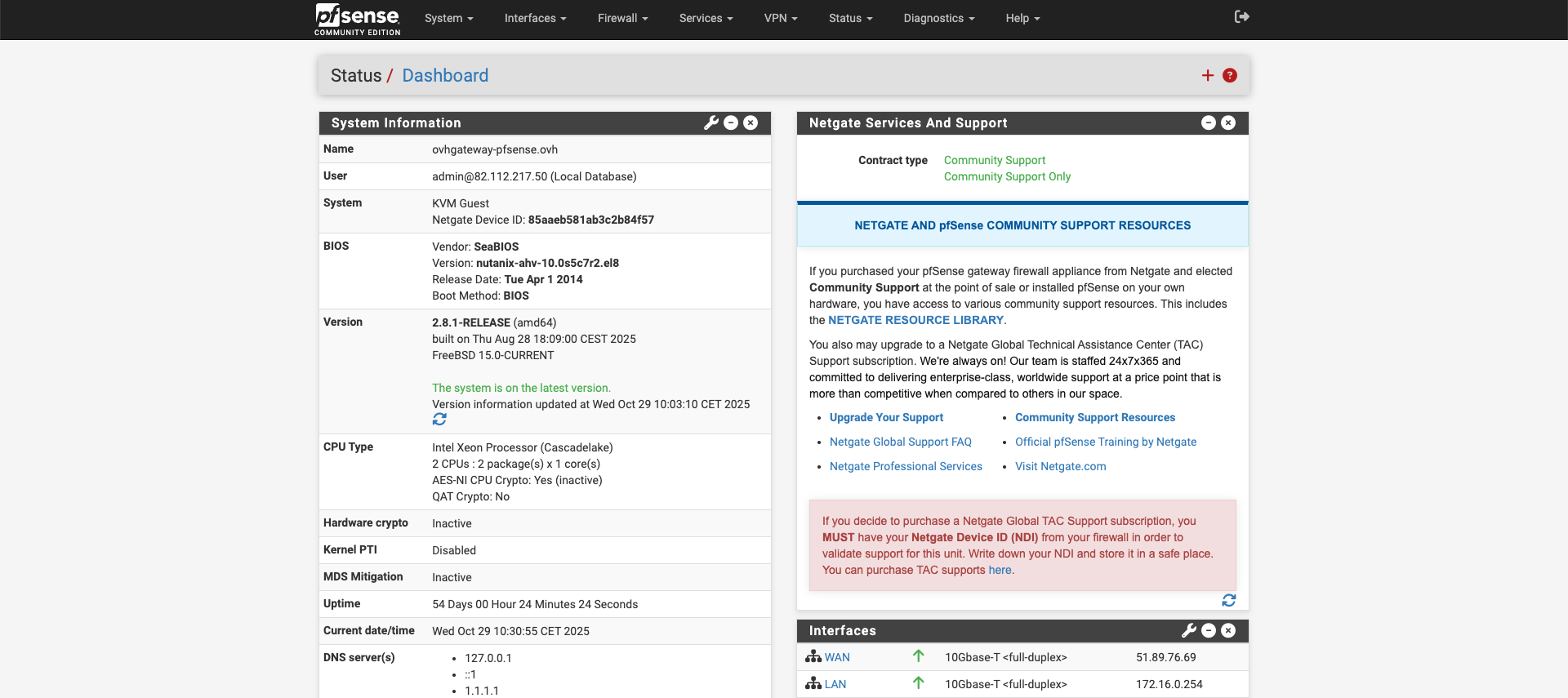Collapse the Netgate Services And Support widget
This screenshot has width=1568, height=698.
[x=1209, y=122]
